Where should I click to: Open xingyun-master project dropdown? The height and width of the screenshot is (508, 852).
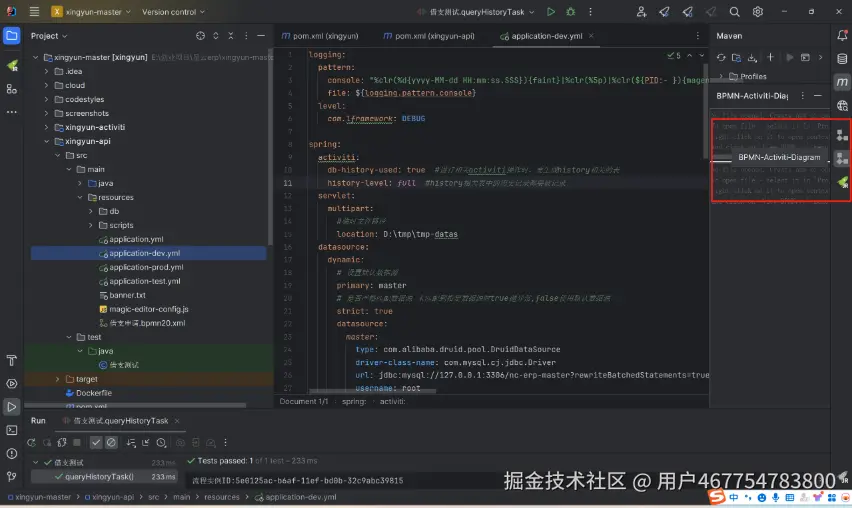click(x=91, y=11)
